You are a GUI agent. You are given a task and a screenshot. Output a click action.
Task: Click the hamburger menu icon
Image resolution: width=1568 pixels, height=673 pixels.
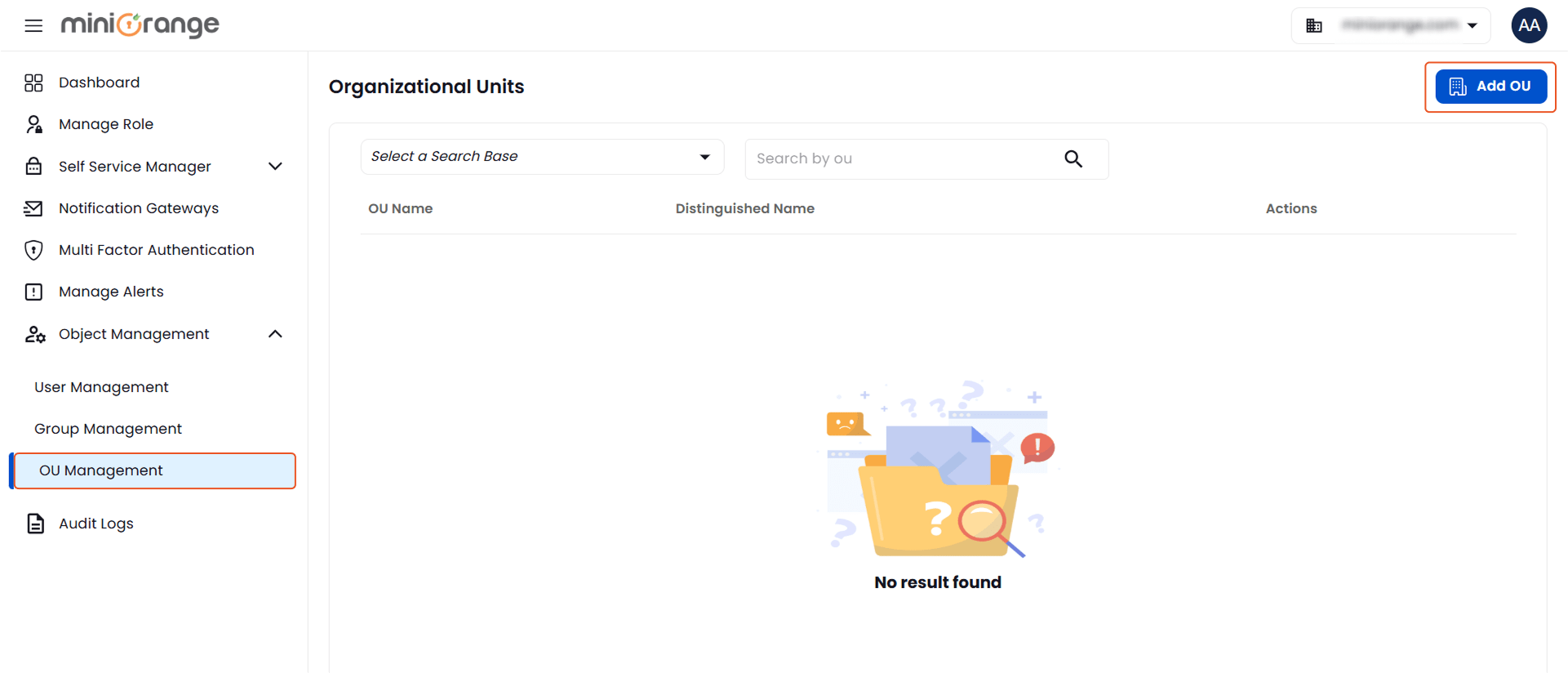tap(33, 25)
